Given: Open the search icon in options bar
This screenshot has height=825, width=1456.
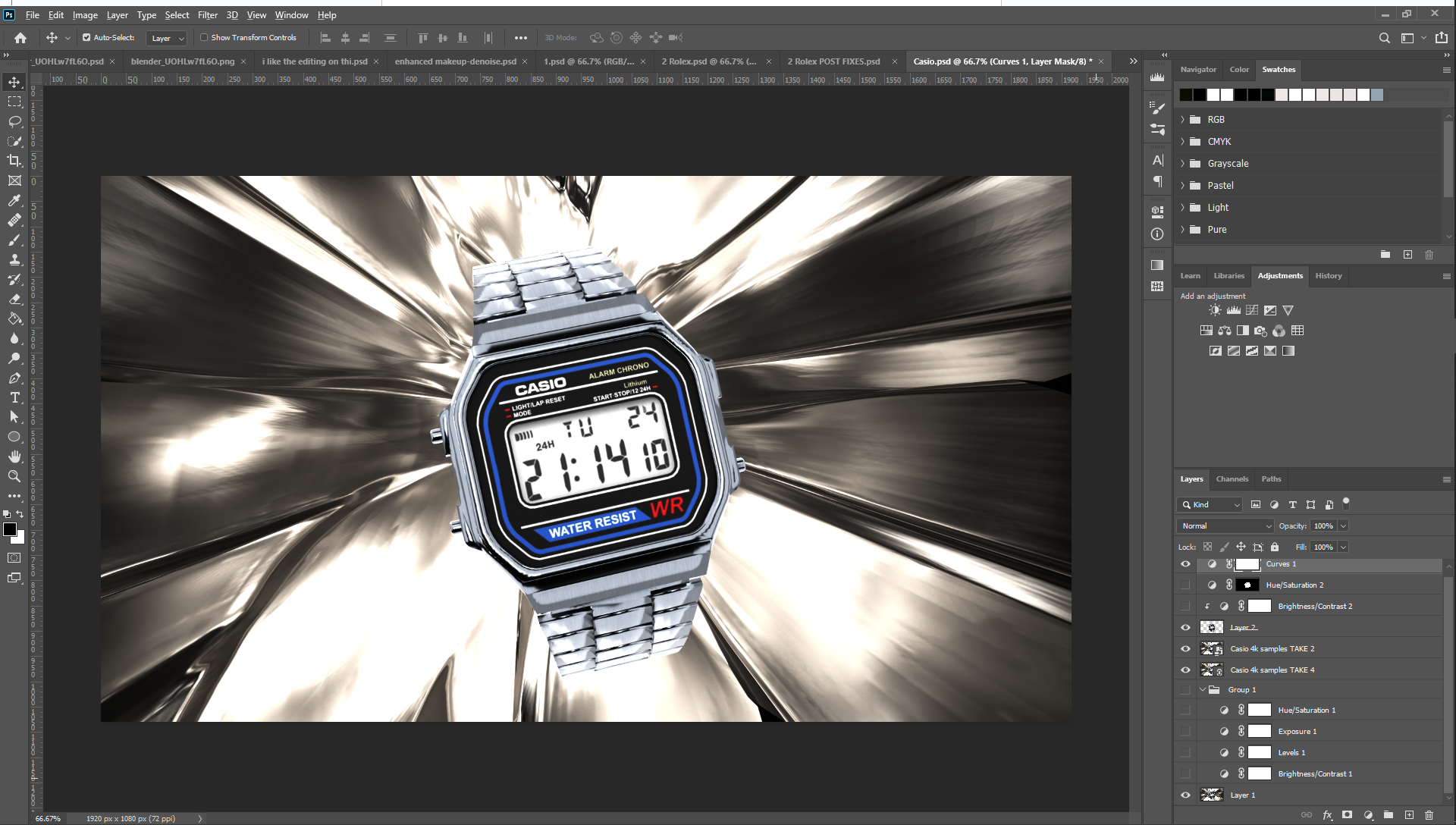Looking at the screenshot, I should [1384, 38].
